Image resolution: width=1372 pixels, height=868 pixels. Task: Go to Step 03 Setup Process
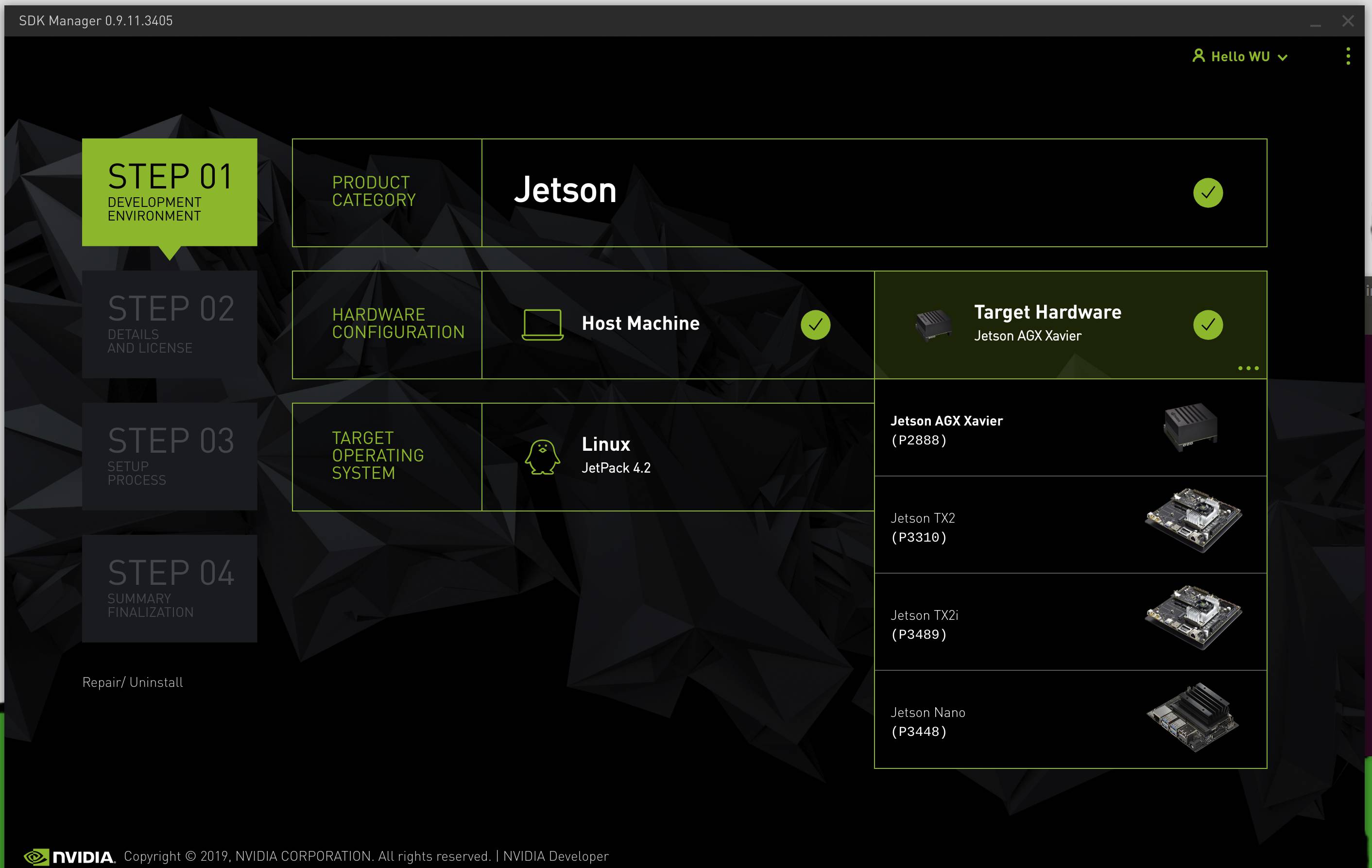(170, 456)
